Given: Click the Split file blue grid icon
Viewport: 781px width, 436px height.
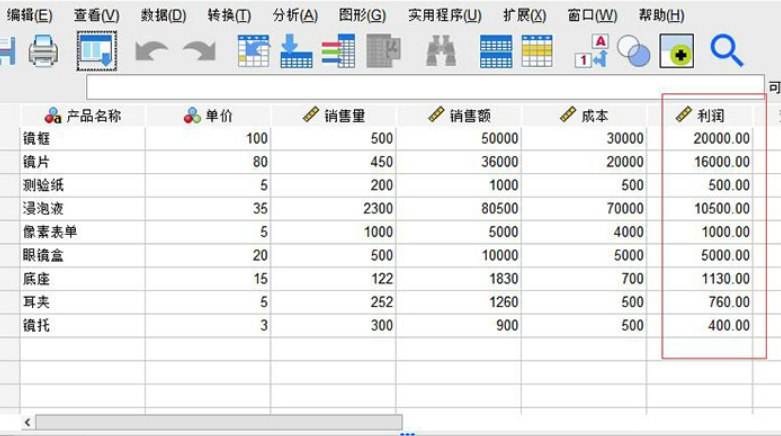Looking at the screenshot, I should click(496, 51).
